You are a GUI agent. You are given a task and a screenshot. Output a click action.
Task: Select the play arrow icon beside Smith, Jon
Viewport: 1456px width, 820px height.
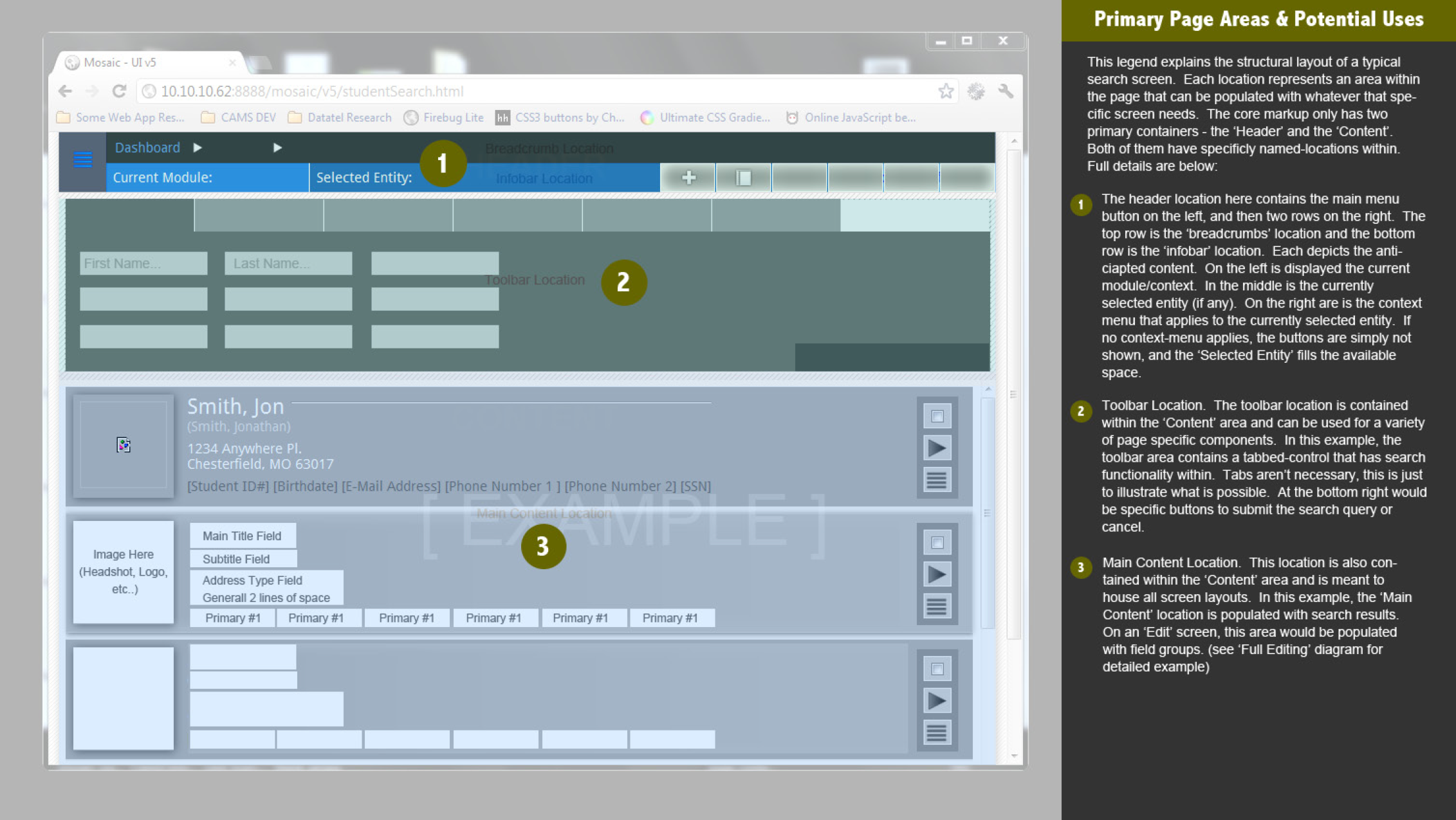937,448
